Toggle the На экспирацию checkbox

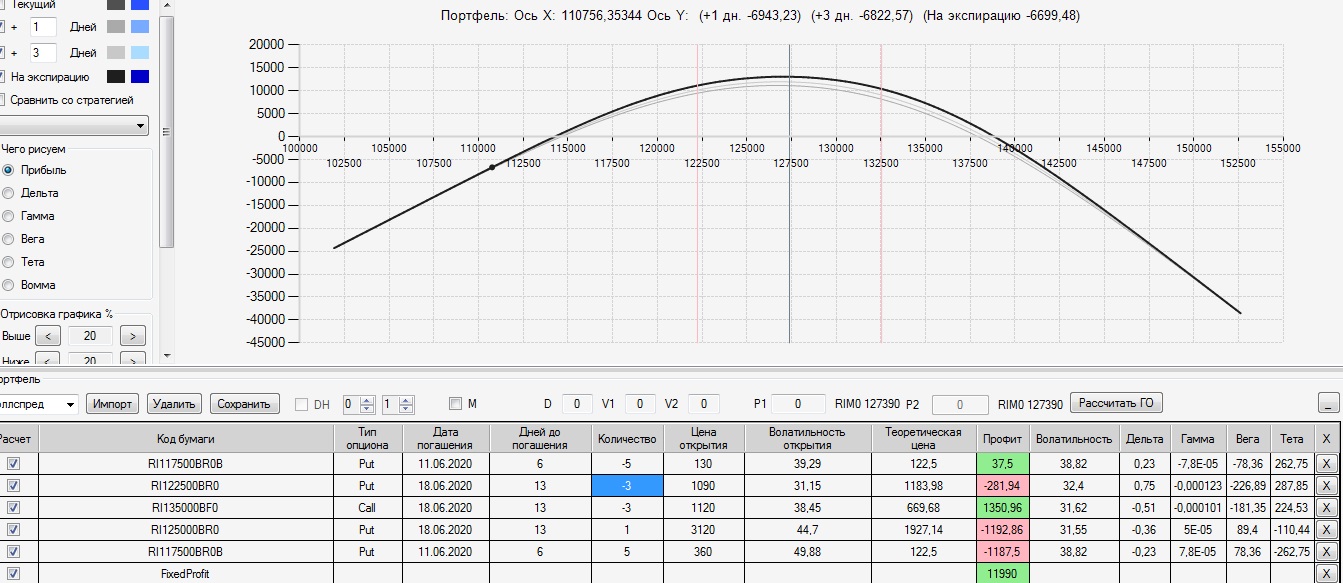tap(3, 77)
